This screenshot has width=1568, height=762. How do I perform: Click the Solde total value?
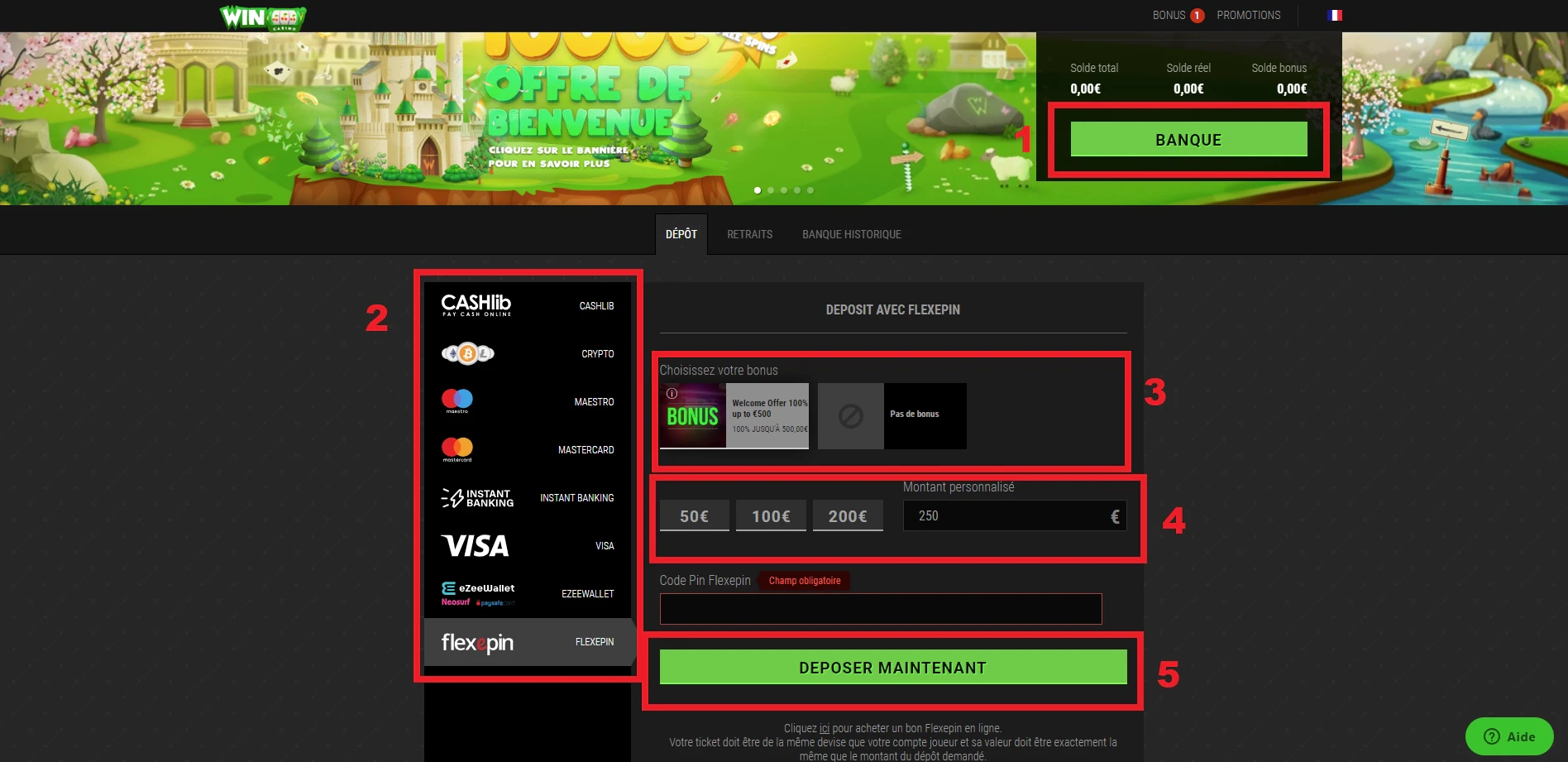tap(1085, 89)
